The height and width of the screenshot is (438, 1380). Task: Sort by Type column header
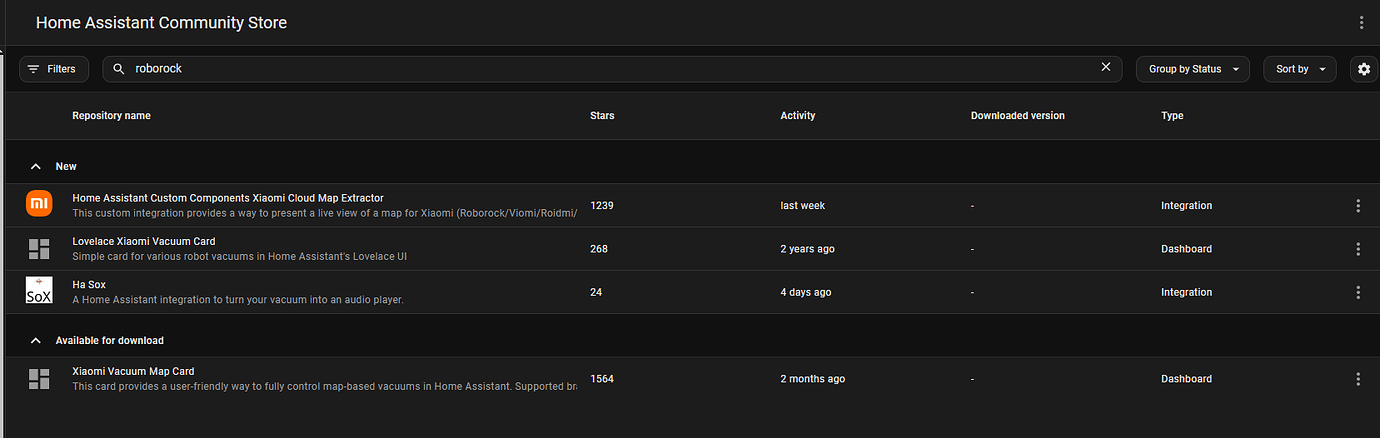pyautogui.click(x=1172, y=116)
